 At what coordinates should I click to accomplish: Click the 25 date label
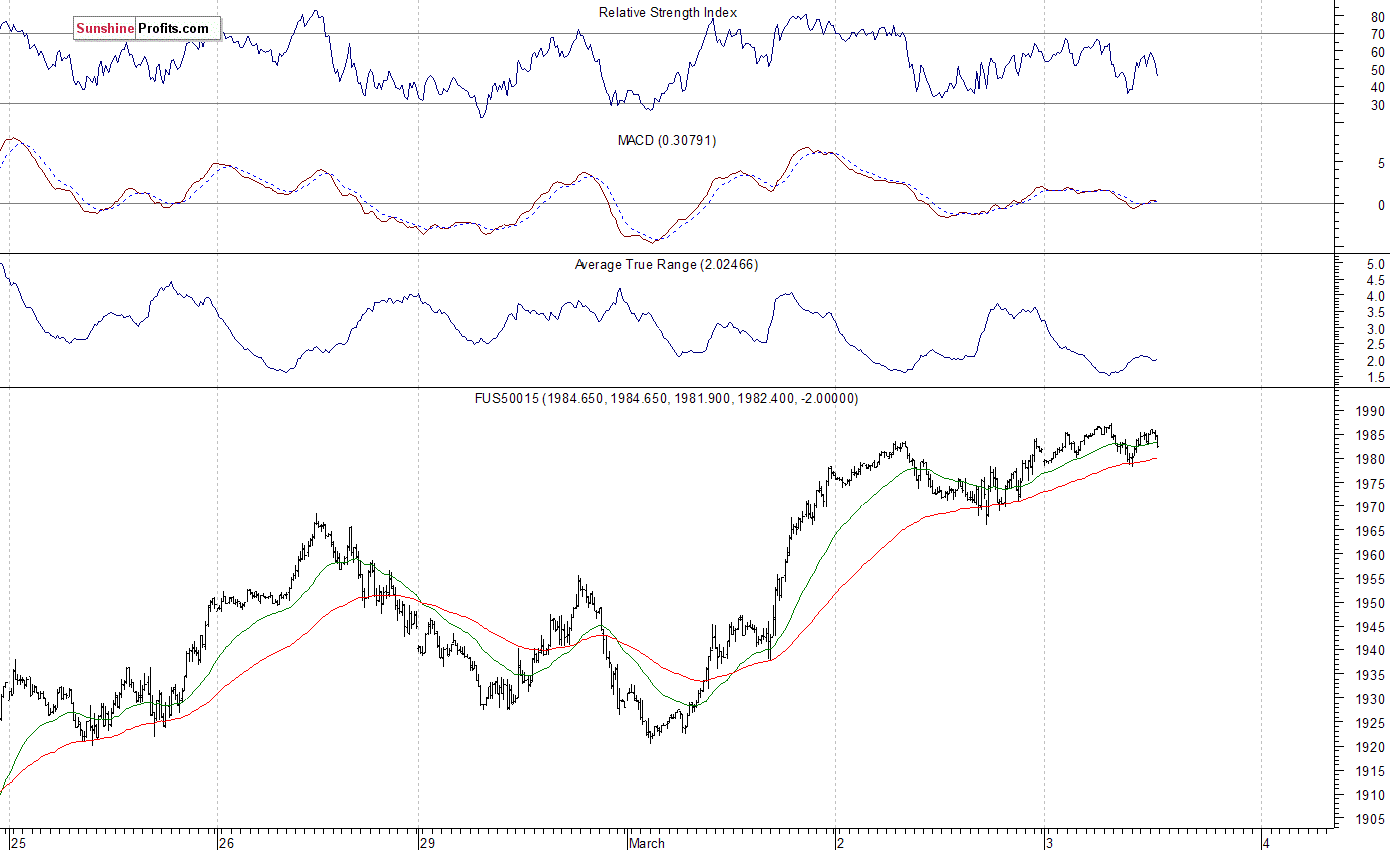pos(20,842)
